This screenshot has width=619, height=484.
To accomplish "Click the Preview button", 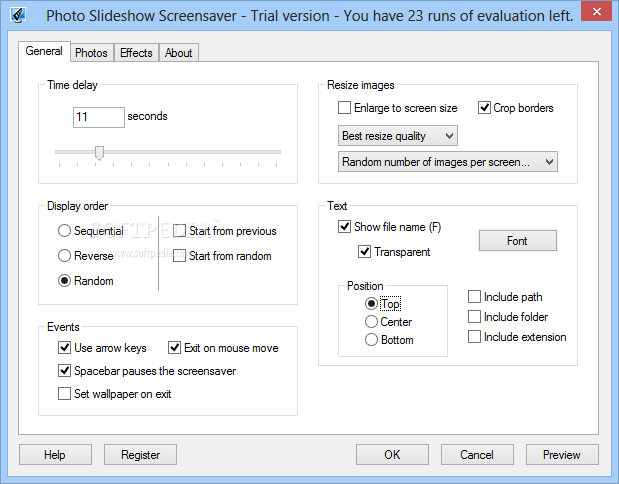I will 562,455.
